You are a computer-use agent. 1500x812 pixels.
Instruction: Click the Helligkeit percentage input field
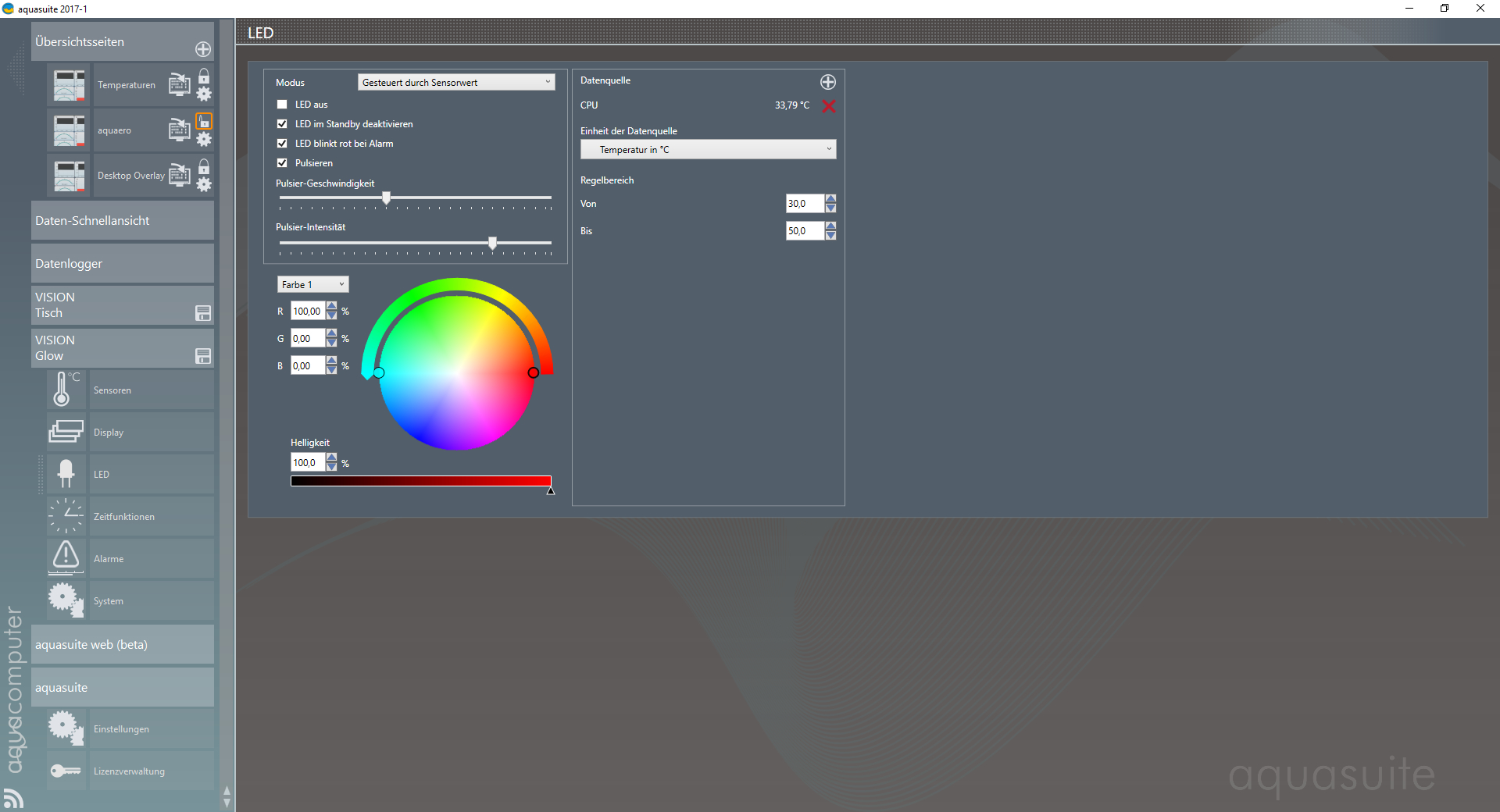(308, 462)
